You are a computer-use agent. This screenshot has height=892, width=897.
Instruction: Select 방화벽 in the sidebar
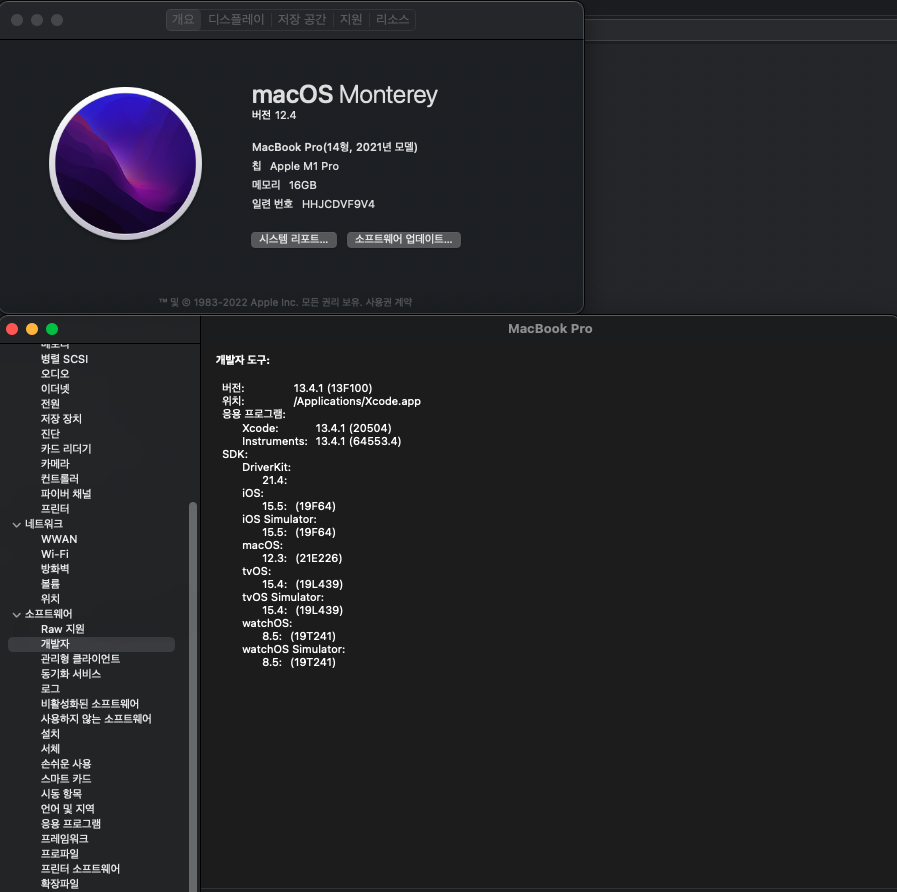55,569
